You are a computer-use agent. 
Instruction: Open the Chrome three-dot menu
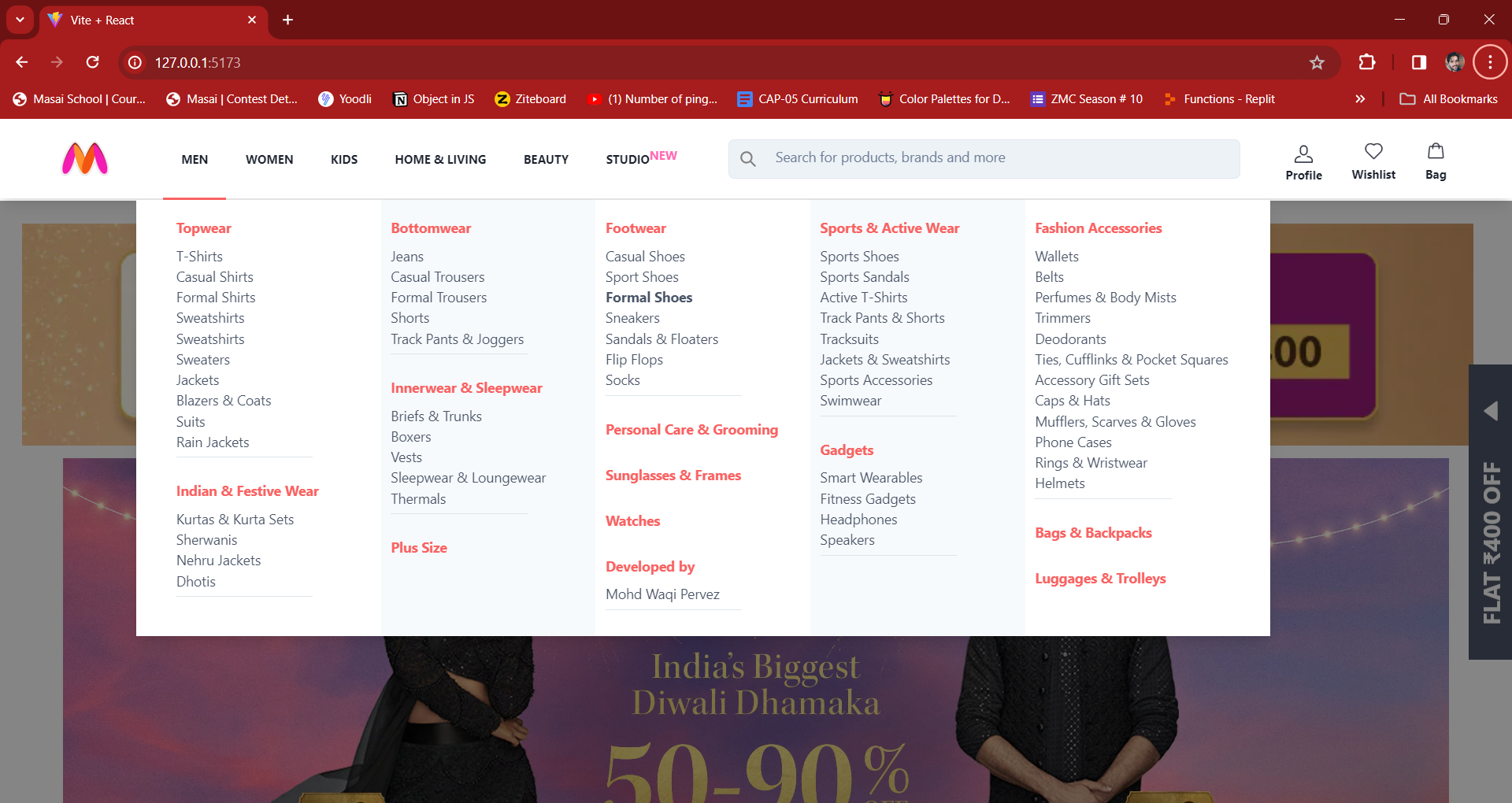pyautogui.click(x=1490, y=62)
